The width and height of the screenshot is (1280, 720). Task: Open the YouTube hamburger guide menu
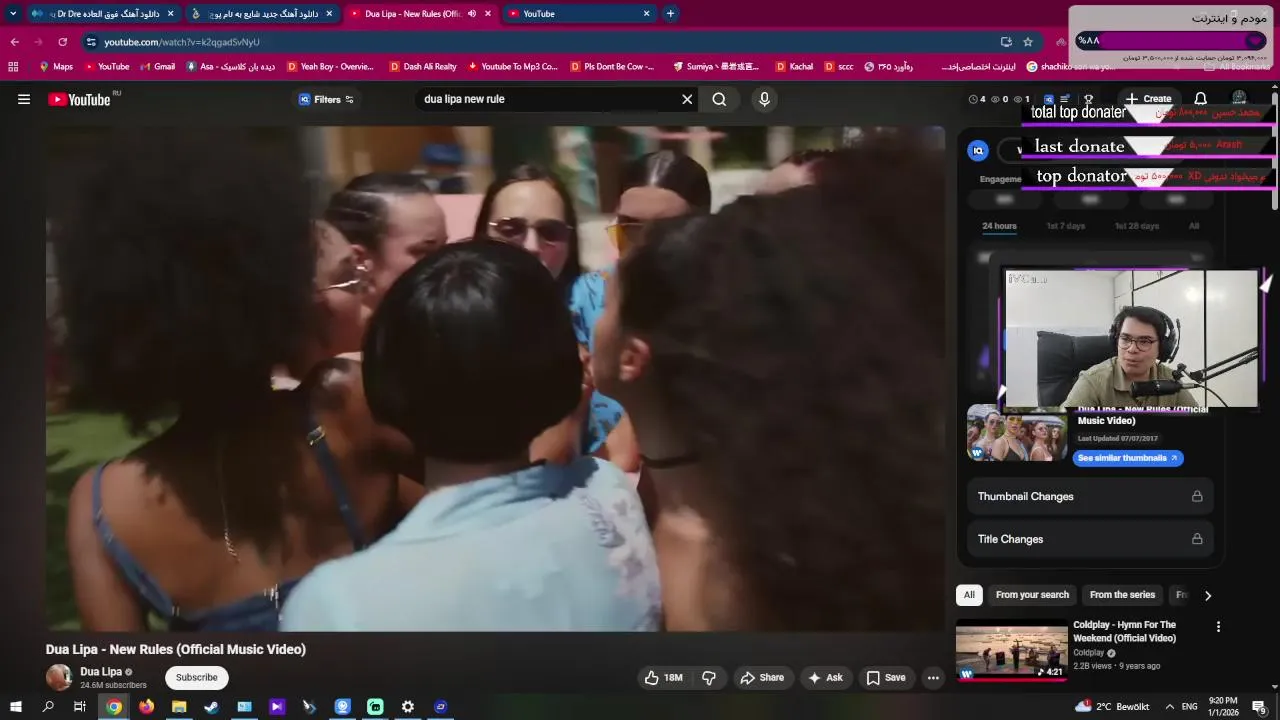[x=24, y=99]
